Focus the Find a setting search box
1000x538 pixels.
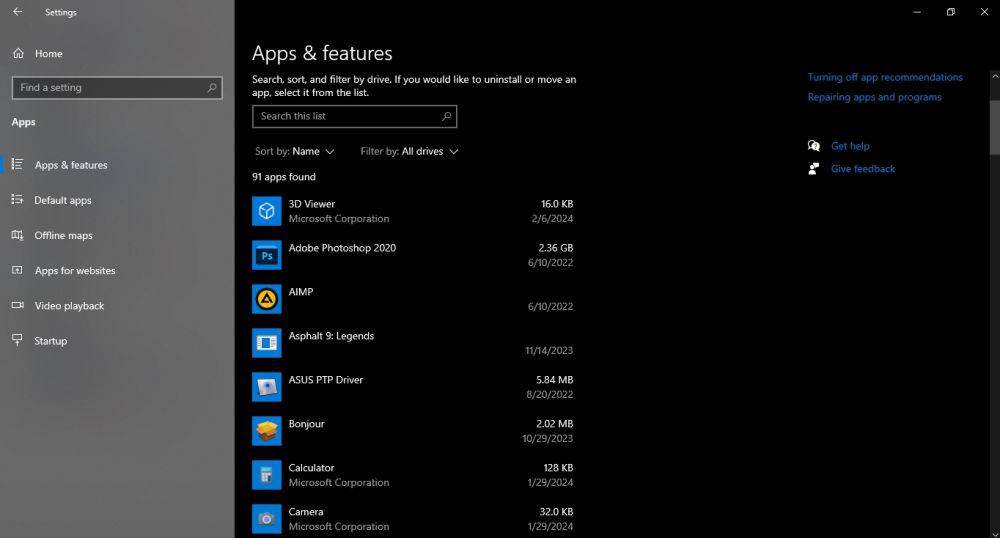tap(117, 87)
